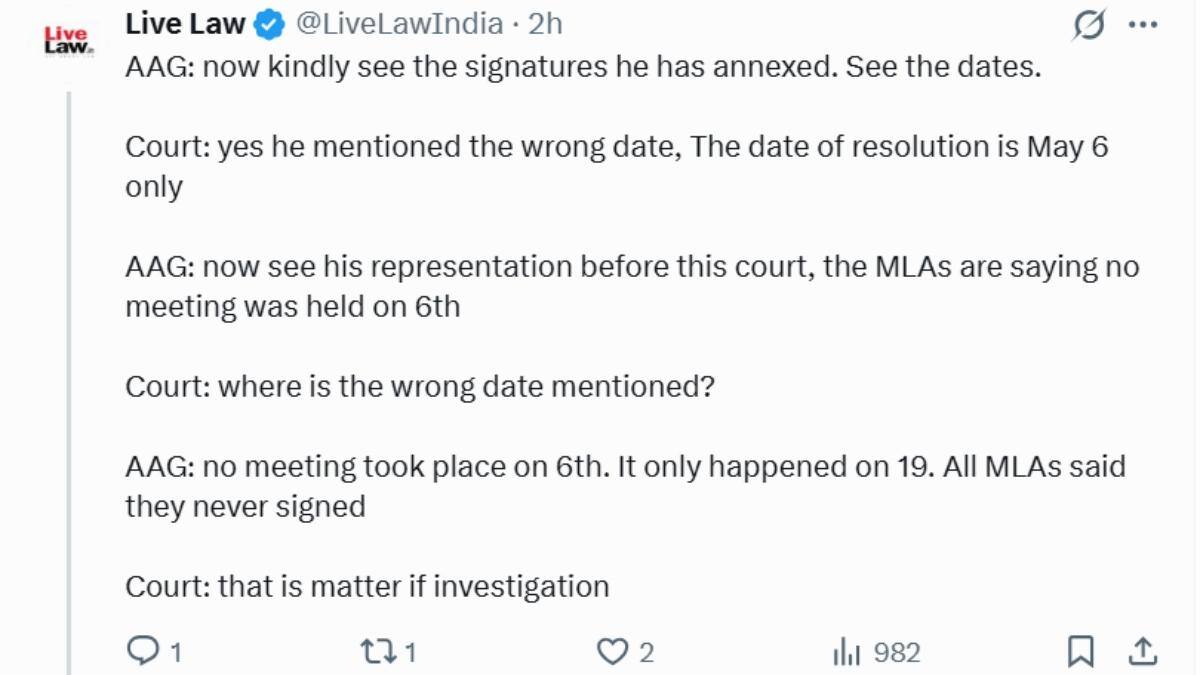Viewport: 1200px width, 675px height.
Task: Open the Grok explain-post icon
Action: 1088,26
